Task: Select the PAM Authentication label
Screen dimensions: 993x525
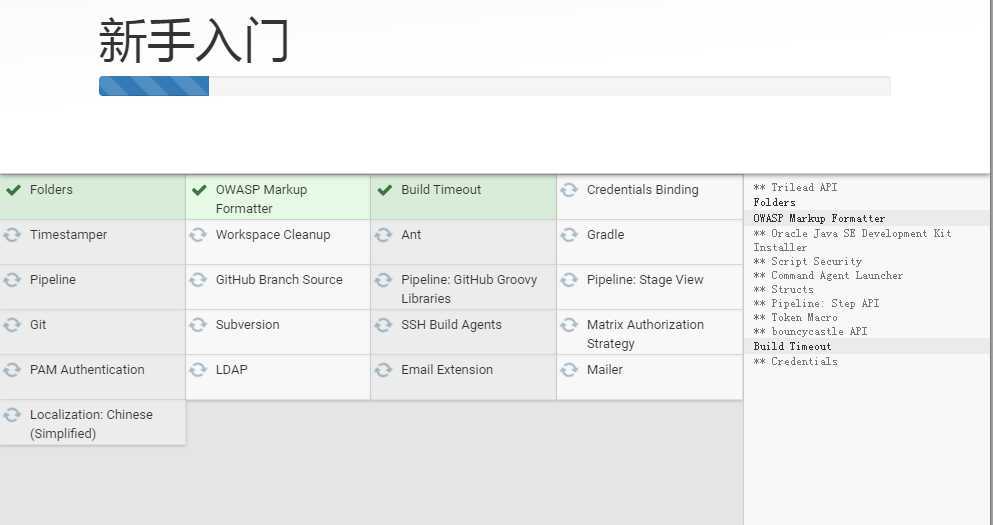Action: pyautogui.click(x=87, y=369)
